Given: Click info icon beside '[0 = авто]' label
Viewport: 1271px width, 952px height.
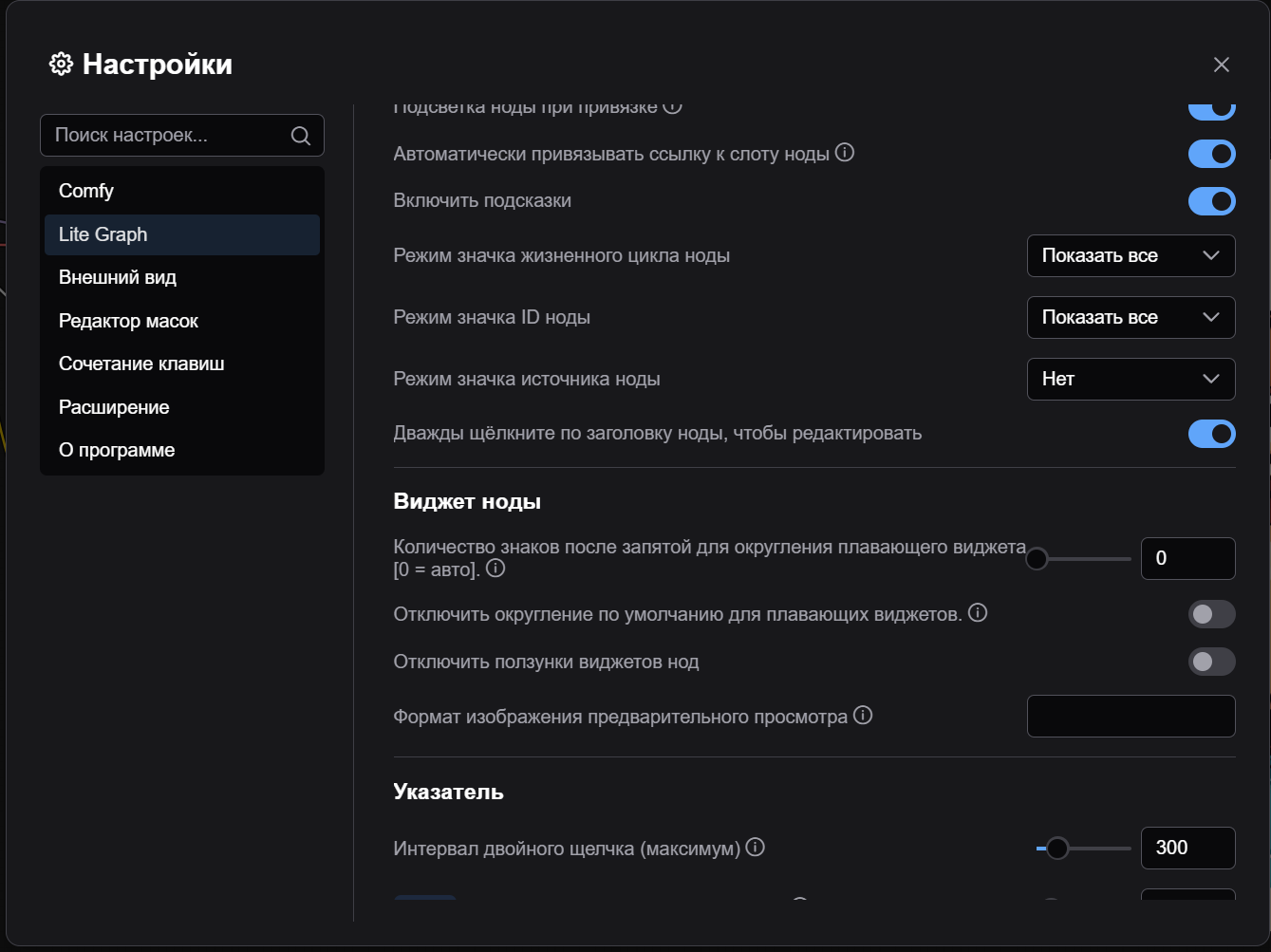Looking at the screenshot, I should pyautogui.click(x=495, y=569).
